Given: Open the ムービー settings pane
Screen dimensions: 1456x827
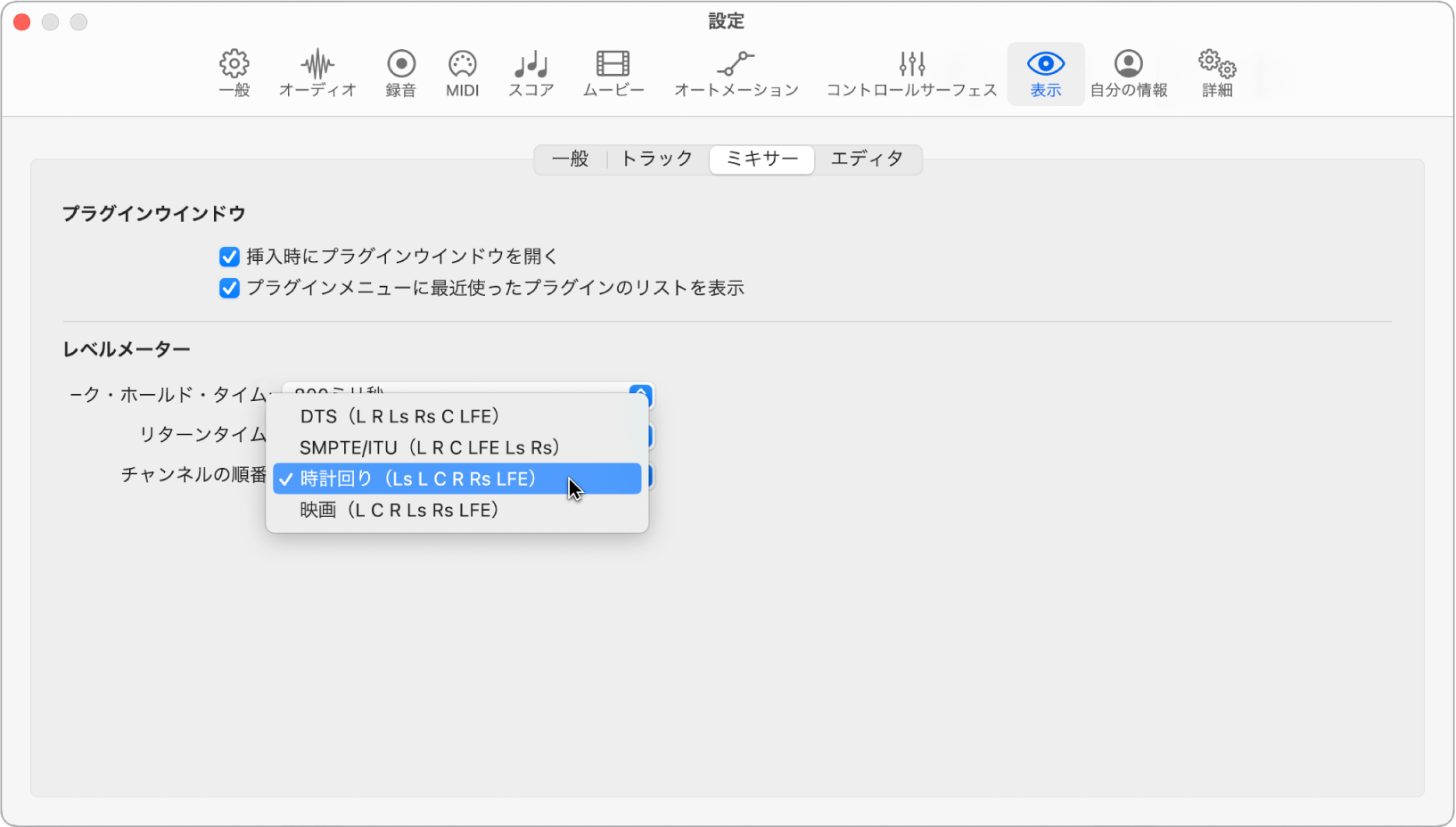Looking at the screenshot, I should tap(613, 71).
